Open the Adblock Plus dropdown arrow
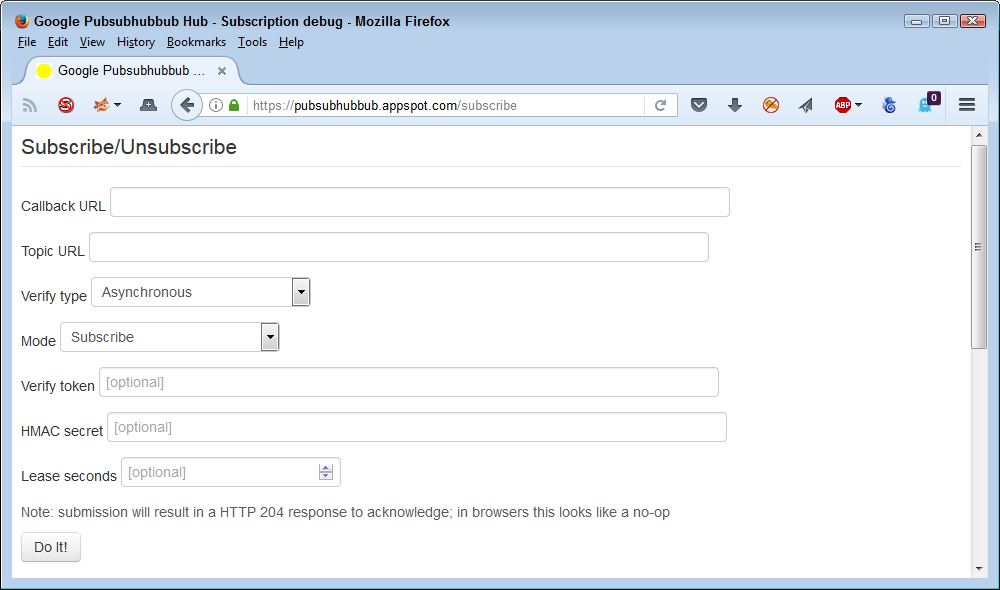Viewport: 1000px width, 590px height. (858, 105)
